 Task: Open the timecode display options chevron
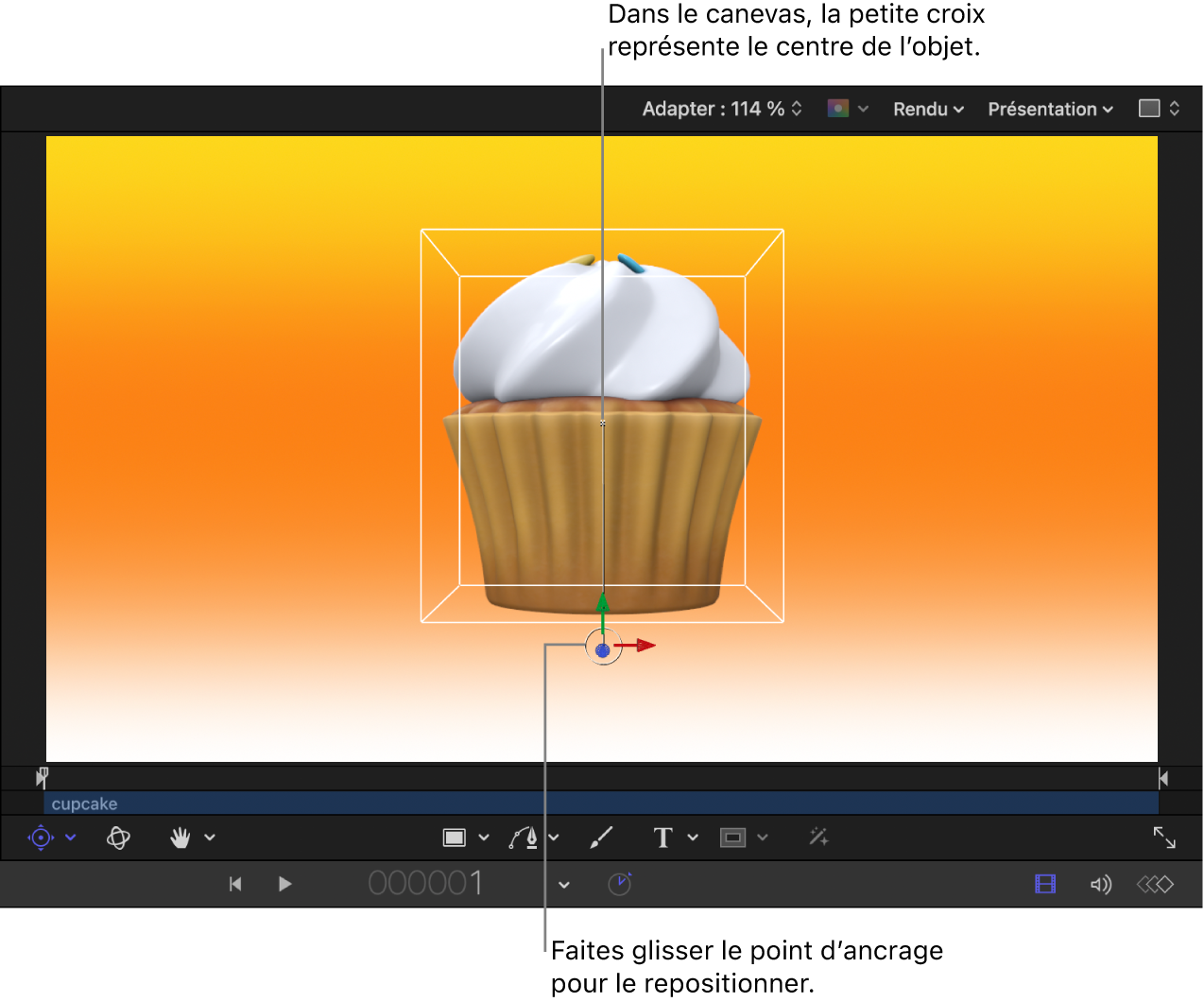(x=564, y=885)
